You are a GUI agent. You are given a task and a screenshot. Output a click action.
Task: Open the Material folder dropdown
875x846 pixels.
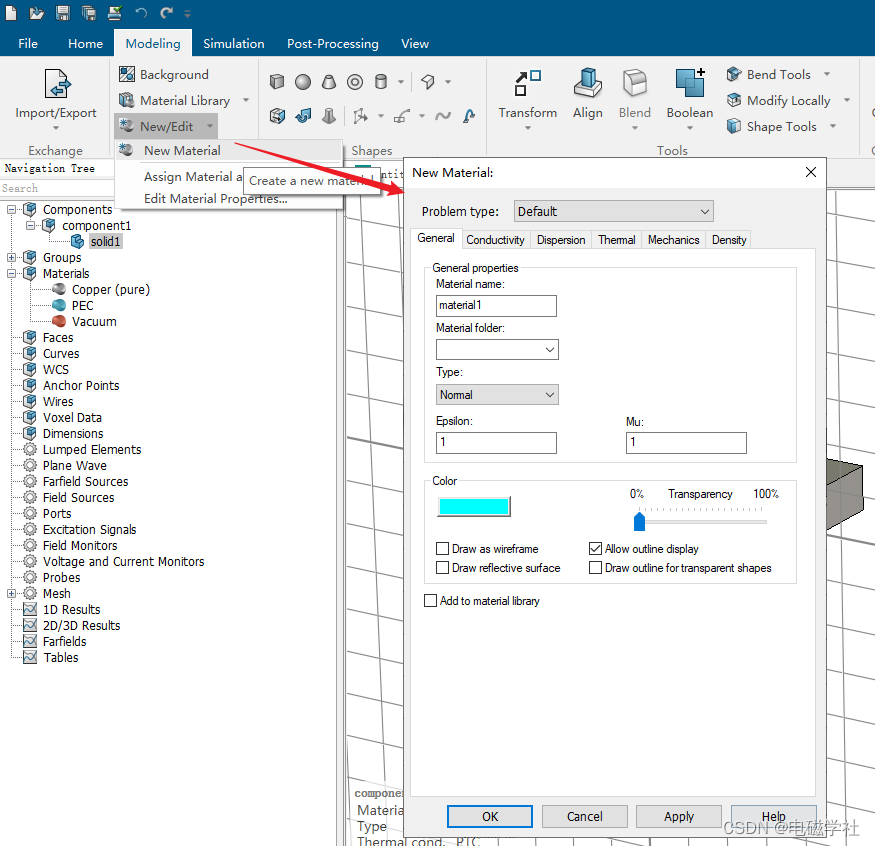coord(497,350)
